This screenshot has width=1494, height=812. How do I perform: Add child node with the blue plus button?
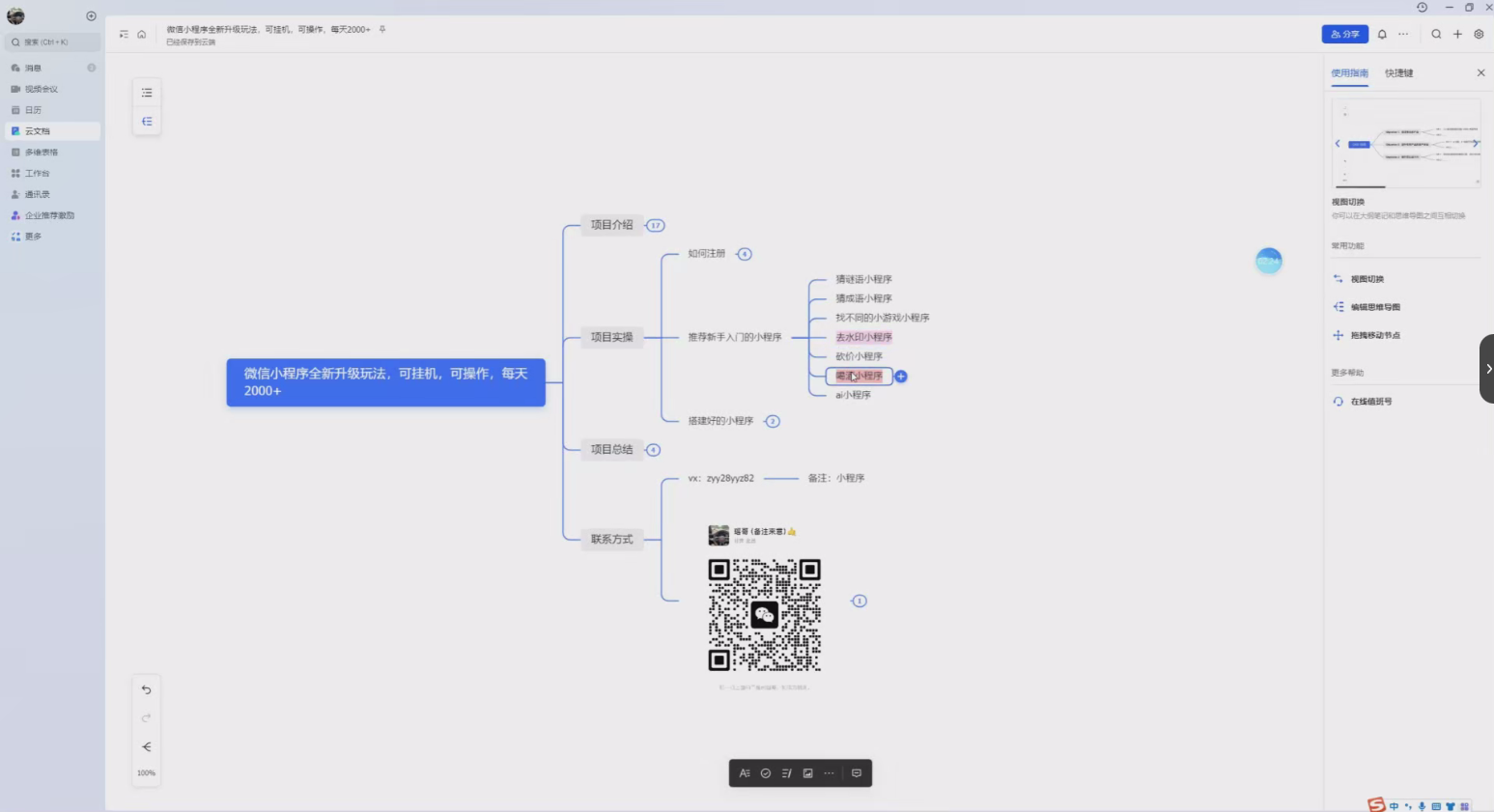pyautogui.click(x=901, y=377)
